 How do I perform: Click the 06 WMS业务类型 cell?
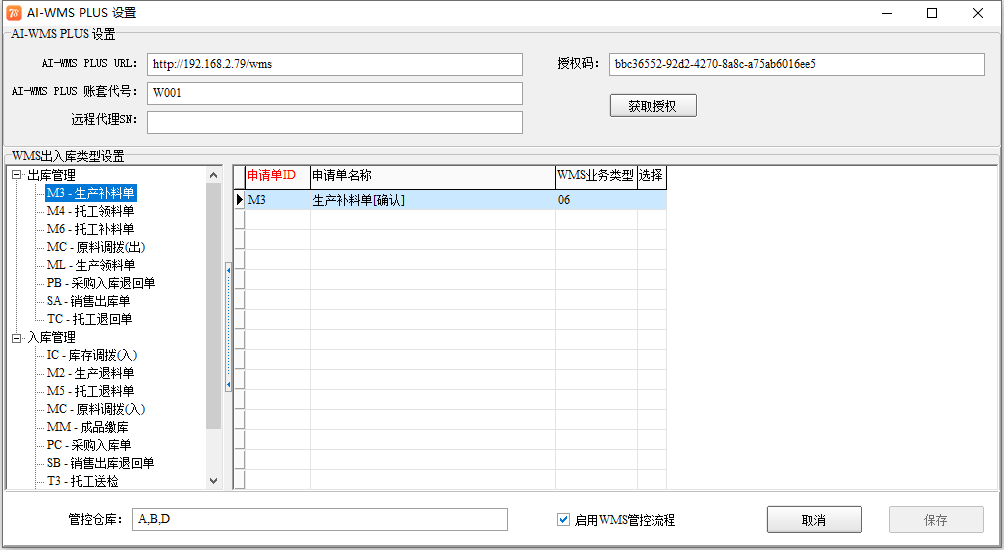pyautogui.click(x=596, y=200)
